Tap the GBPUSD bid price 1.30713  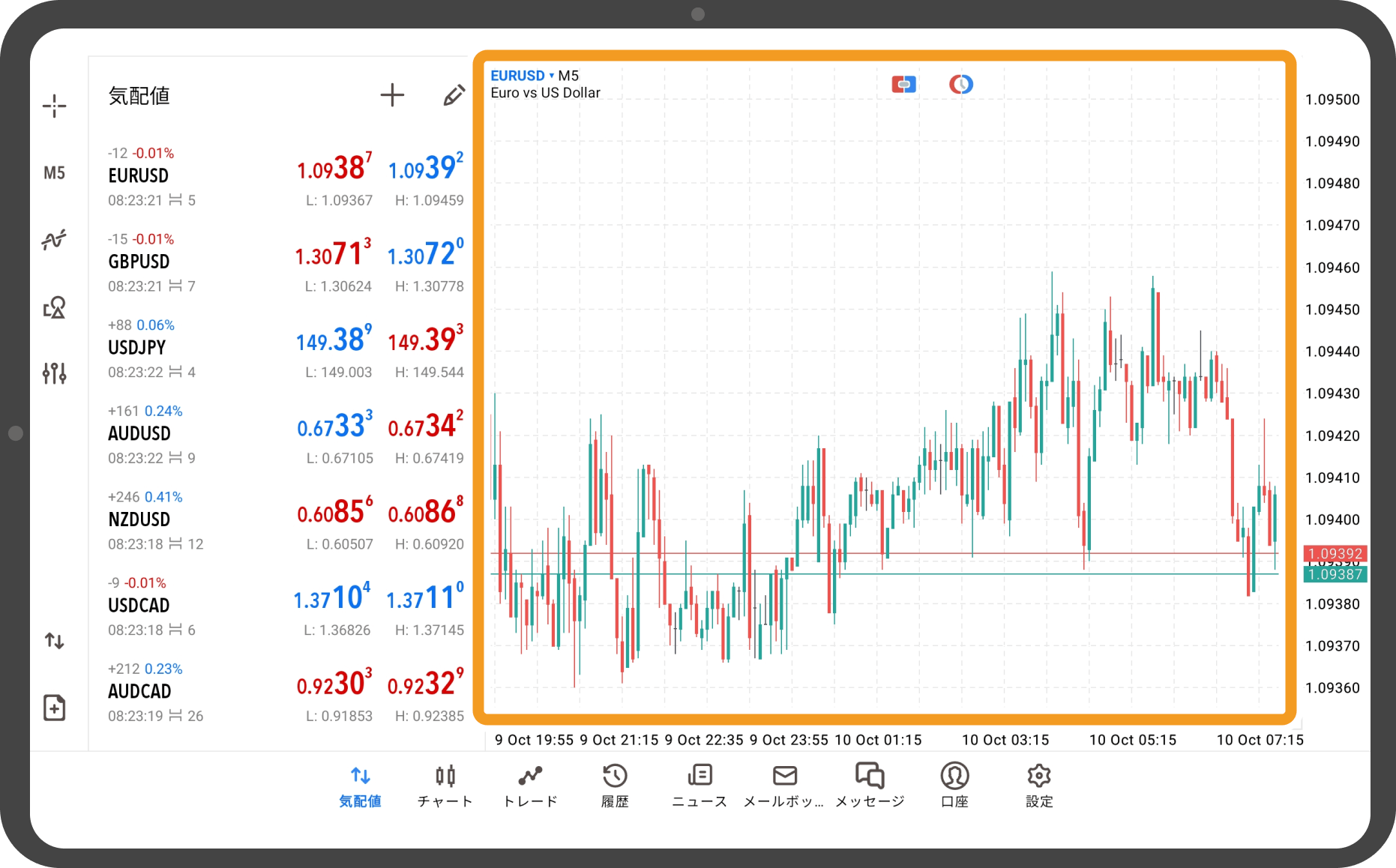pos(333,255)
